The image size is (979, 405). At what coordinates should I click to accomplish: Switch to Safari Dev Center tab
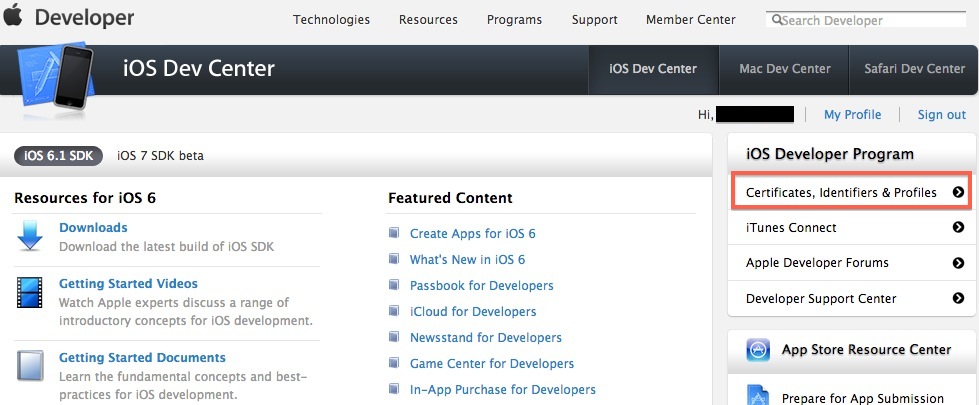[914, 69]
